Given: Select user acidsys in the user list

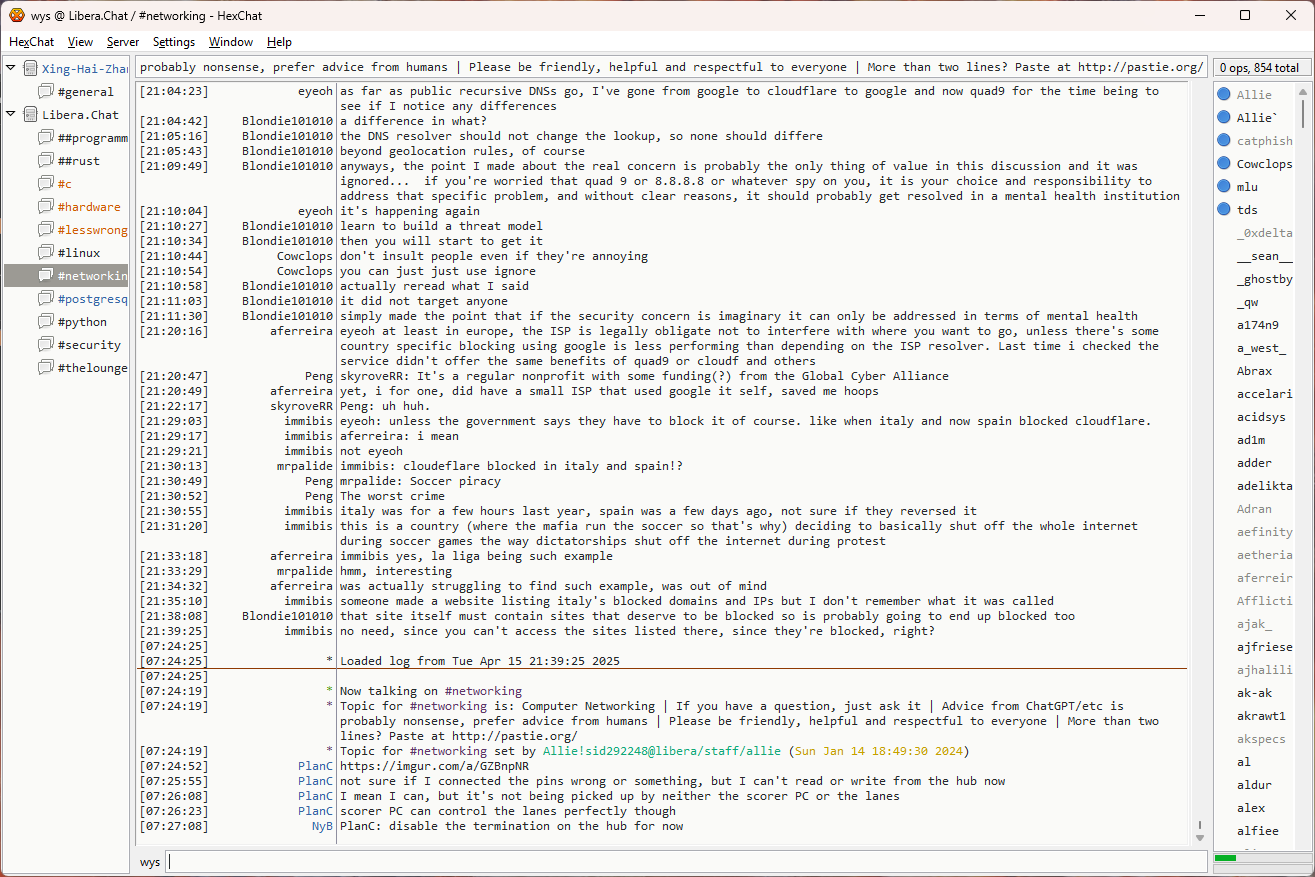Looking at the screenshot, I should [x=1261, y=416].
